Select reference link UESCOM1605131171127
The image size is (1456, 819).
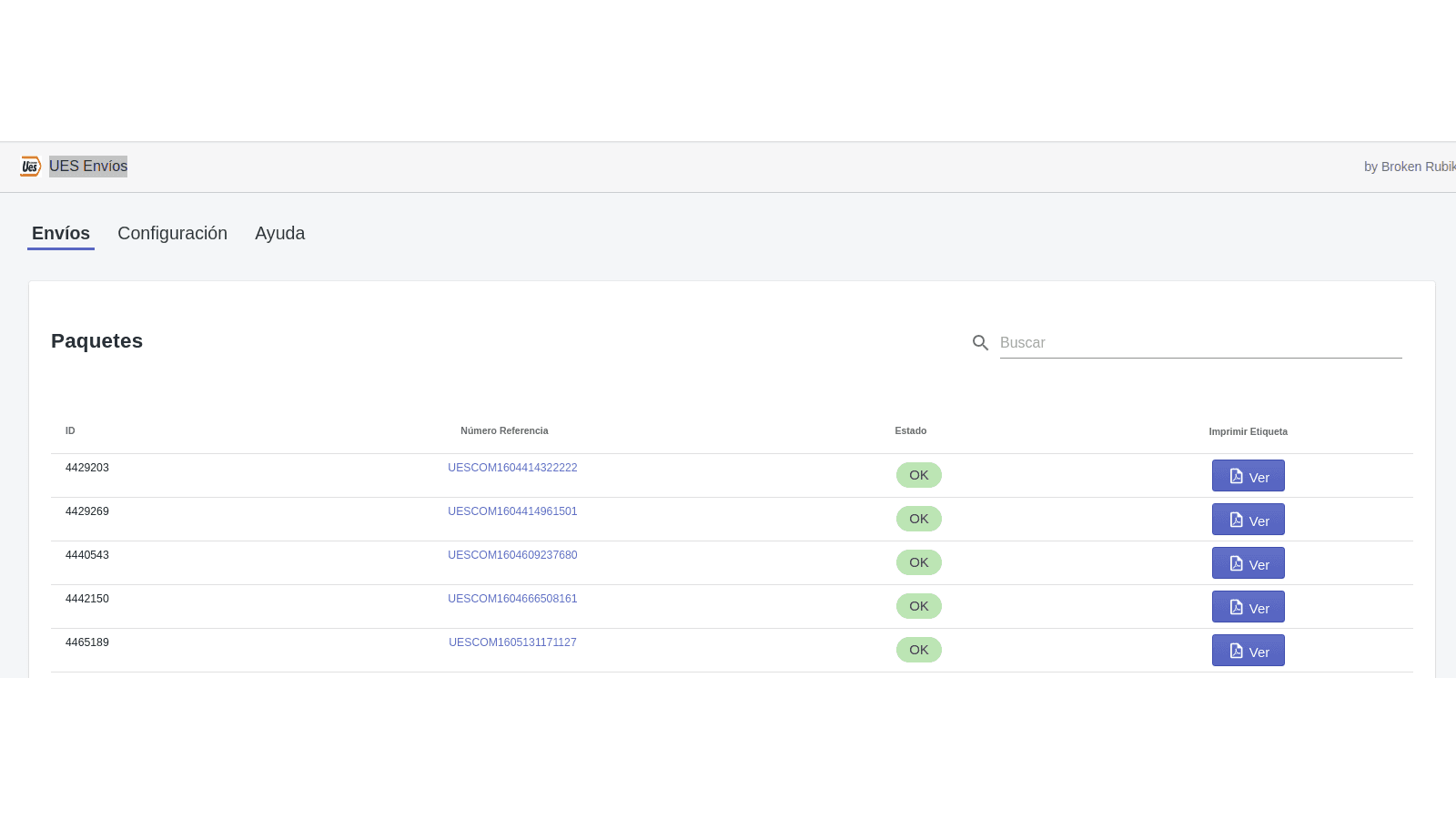pos(512,642)
